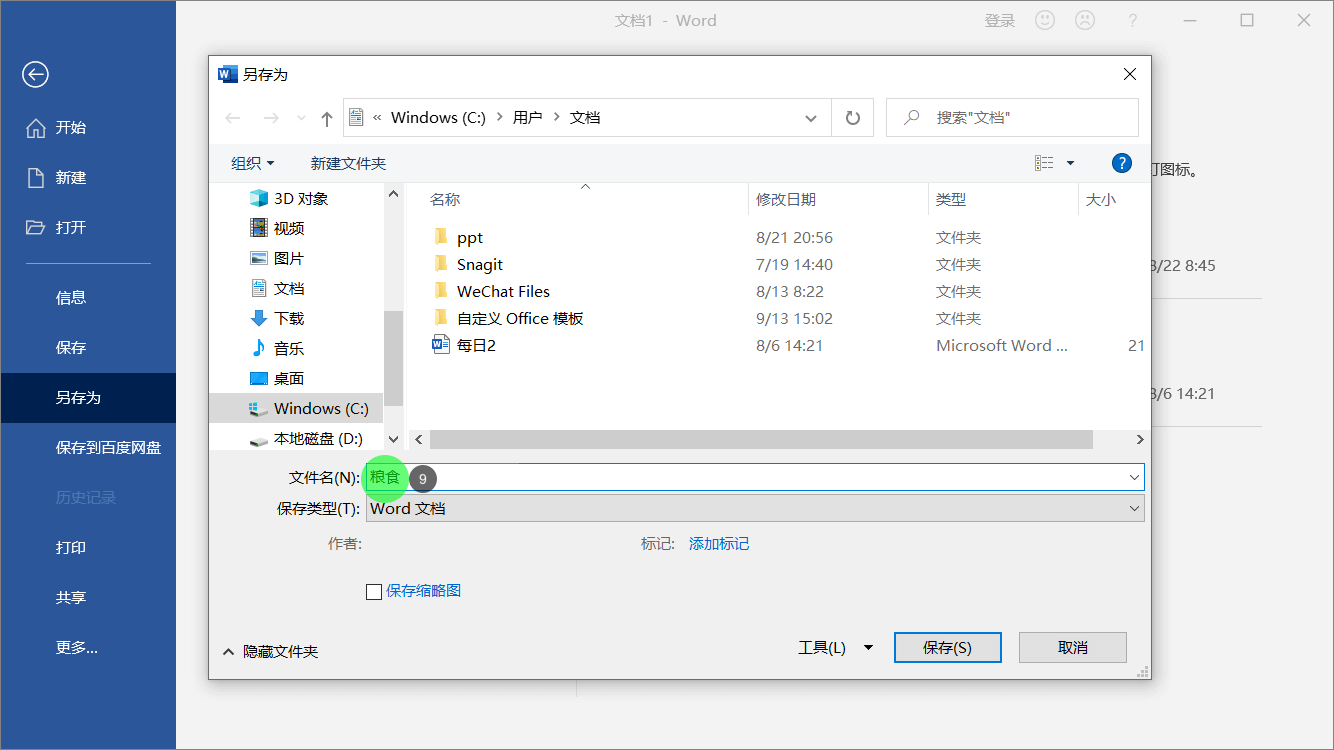The height and width of the screenshot is (750, 1334).
Task: Open recent locations dropdown arrow
Action: [x=301, y=118]
